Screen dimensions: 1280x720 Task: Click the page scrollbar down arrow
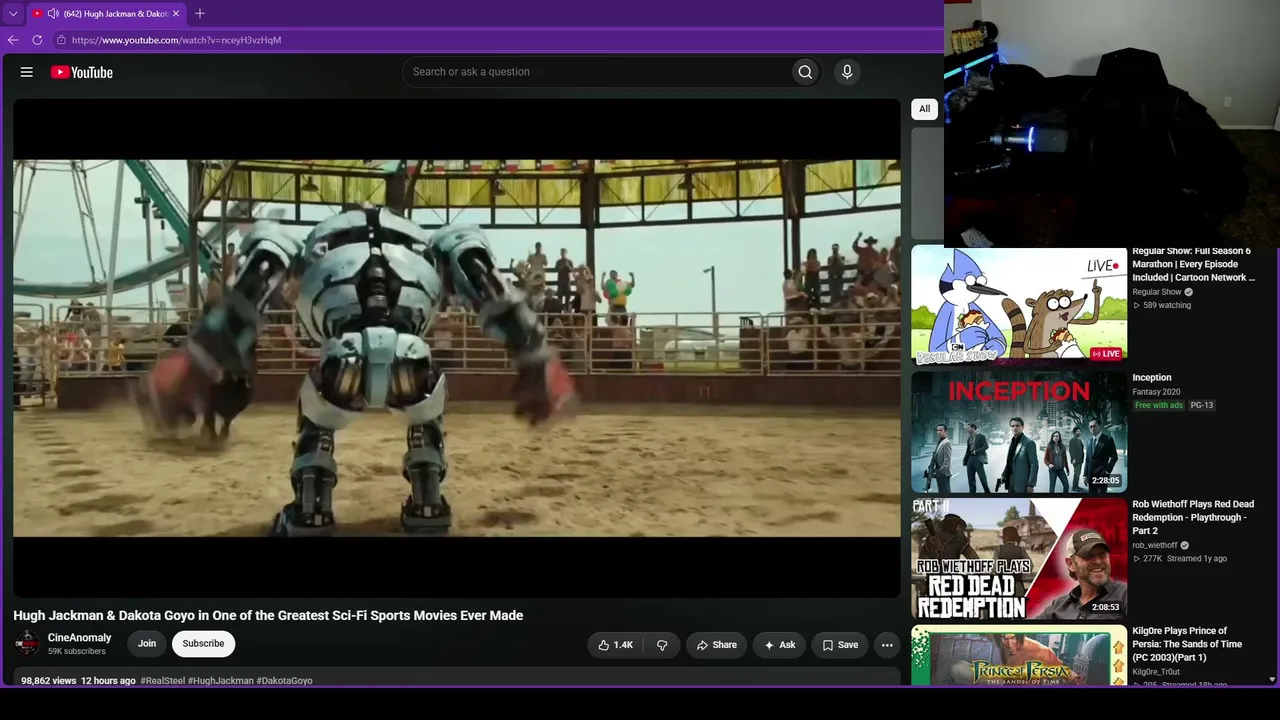point(1272,680)
